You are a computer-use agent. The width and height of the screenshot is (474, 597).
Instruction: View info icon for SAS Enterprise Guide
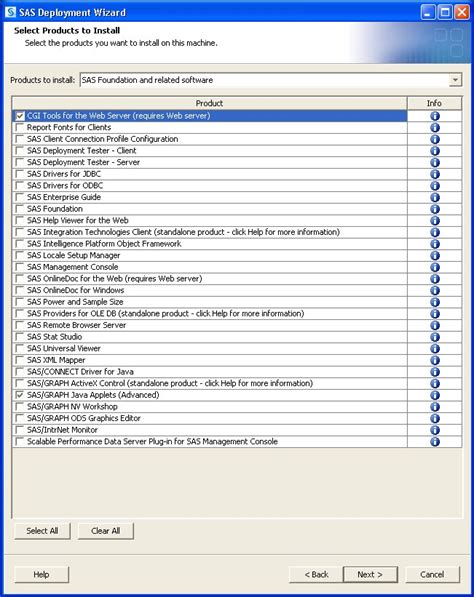(435, 197)
